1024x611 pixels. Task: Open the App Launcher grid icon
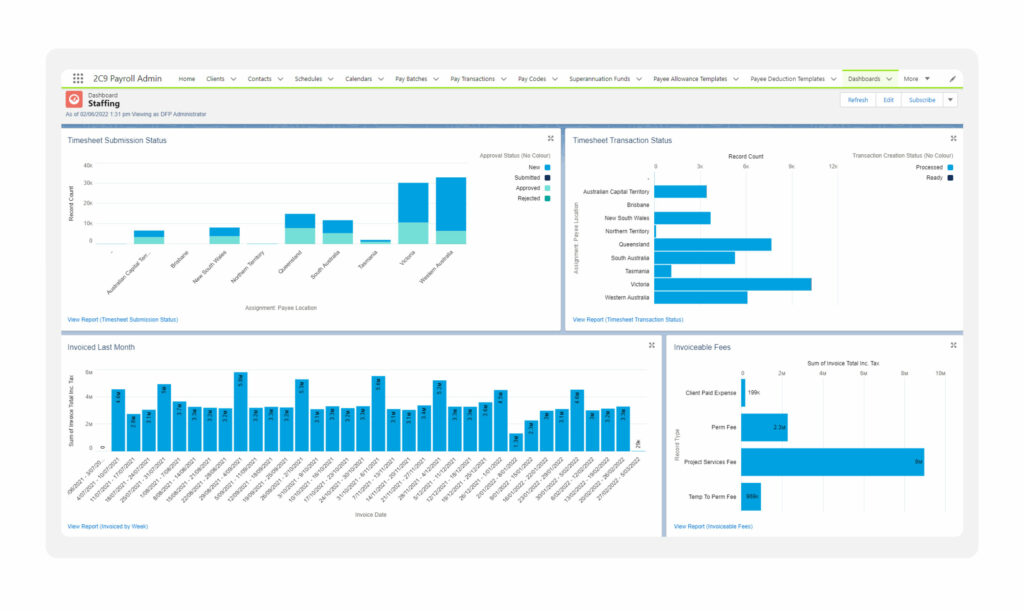coord(78,78)
